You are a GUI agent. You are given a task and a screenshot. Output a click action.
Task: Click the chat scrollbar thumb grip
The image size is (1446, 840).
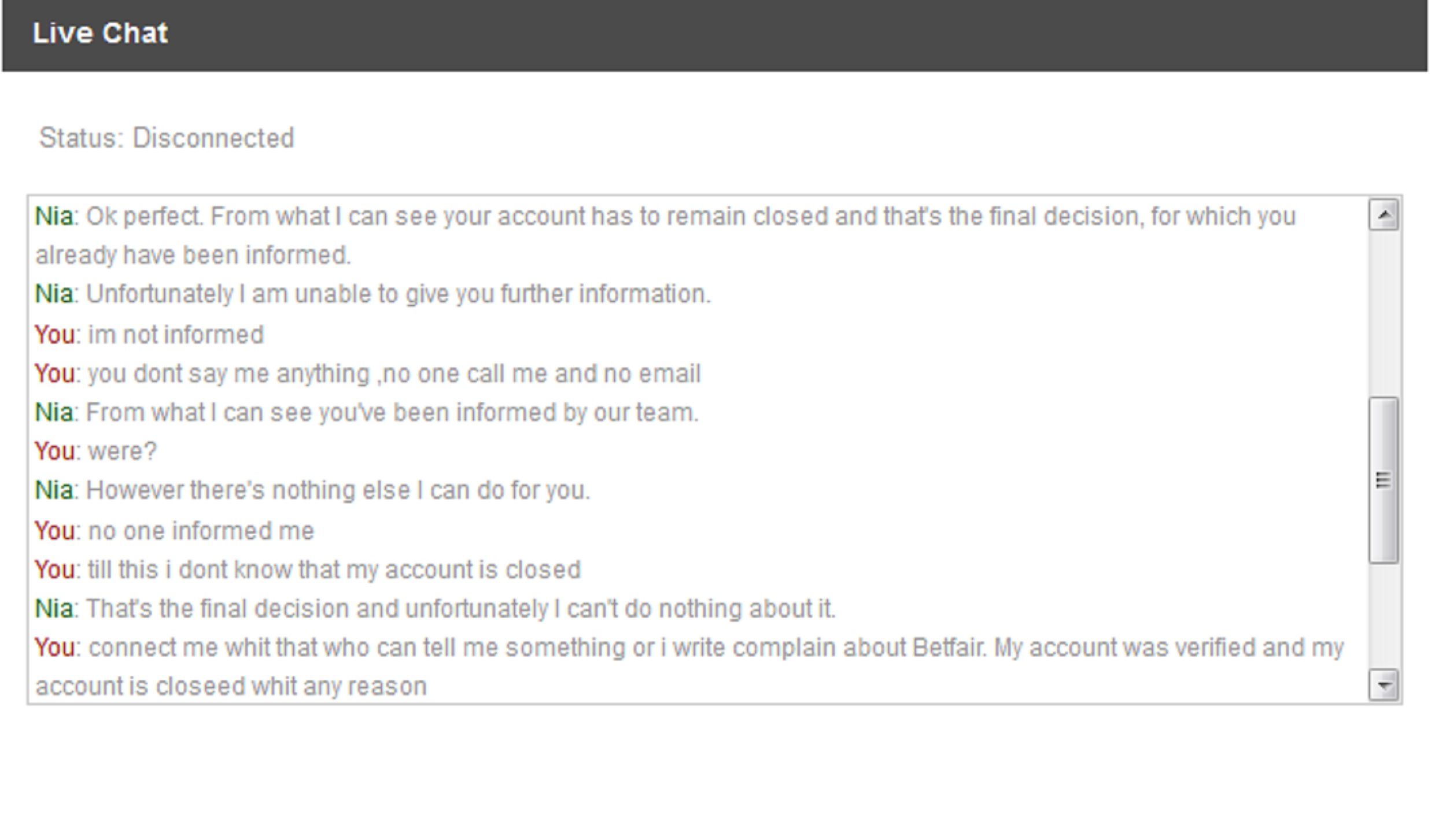click(1383, 480)
